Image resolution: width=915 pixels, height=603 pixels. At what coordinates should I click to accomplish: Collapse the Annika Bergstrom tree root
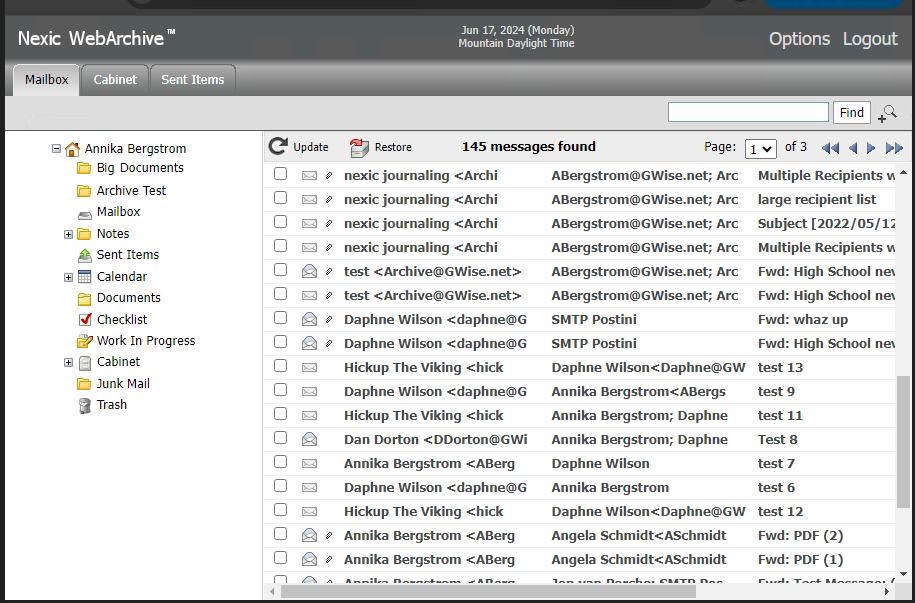click(57, 149)
